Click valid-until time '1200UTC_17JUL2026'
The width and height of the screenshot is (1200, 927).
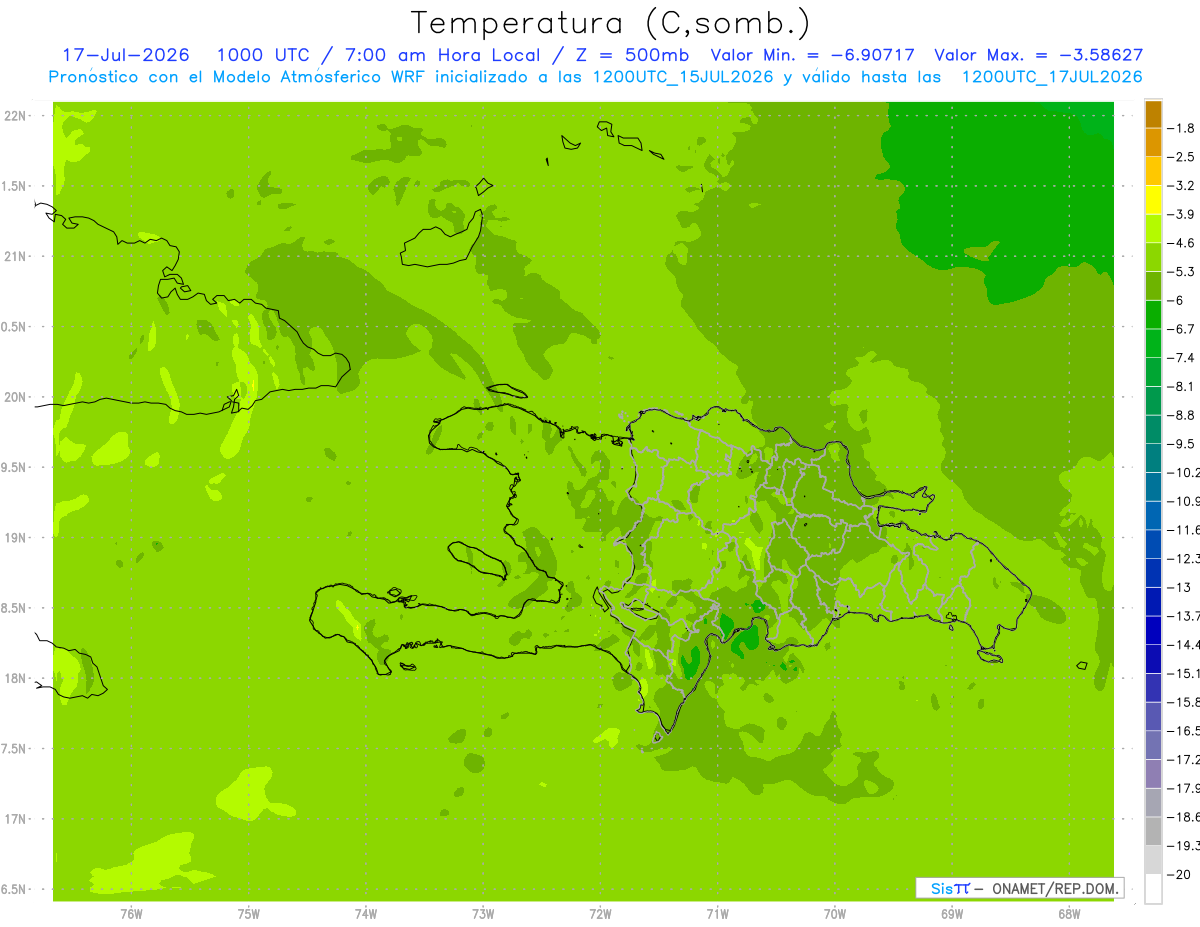tap(1052, 77)
